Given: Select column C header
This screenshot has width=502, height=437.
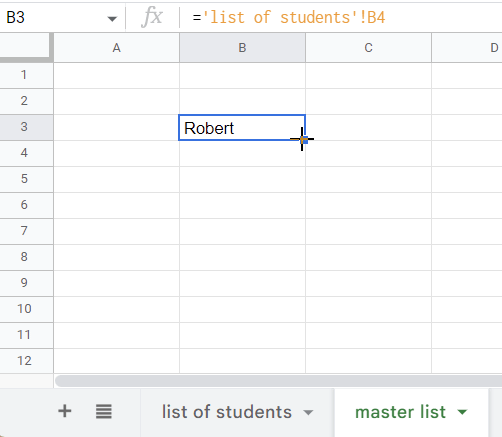Looking at the screenshot, I should [x=368, y=48].
